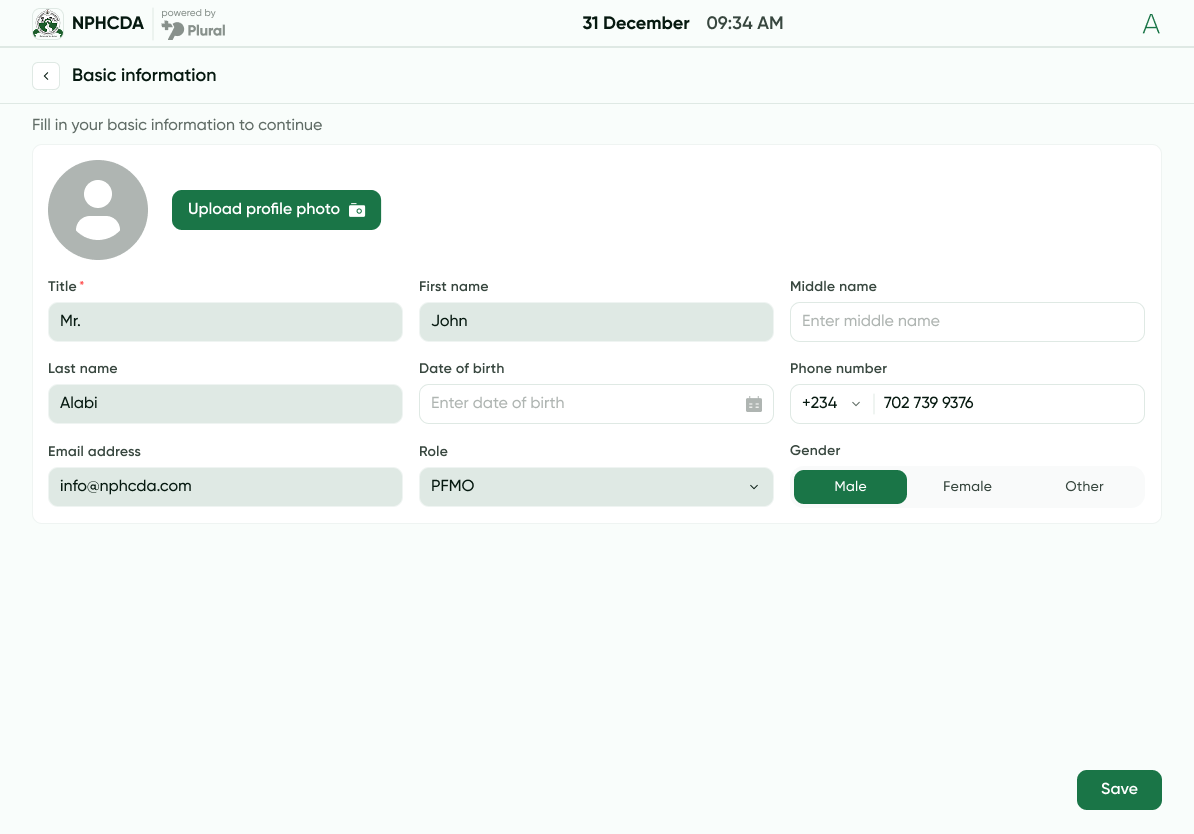Click Upload profile photo button
1194x834 pixels.
(x=276, y=209)
